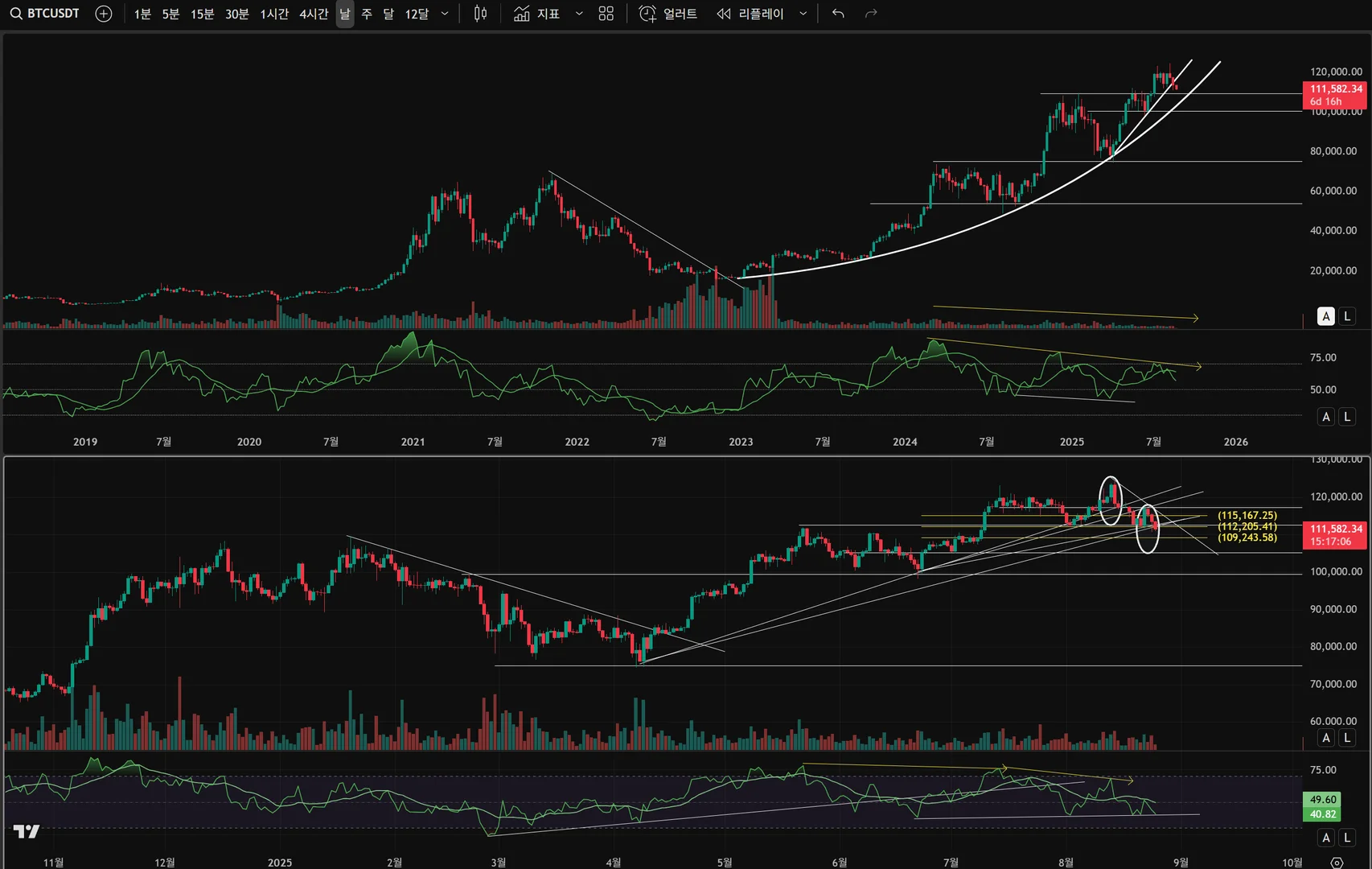The height and width of the screenshot is (869, 1372).
Task: Click the BTCUSDT symbol name
Action: pos(53,14)
